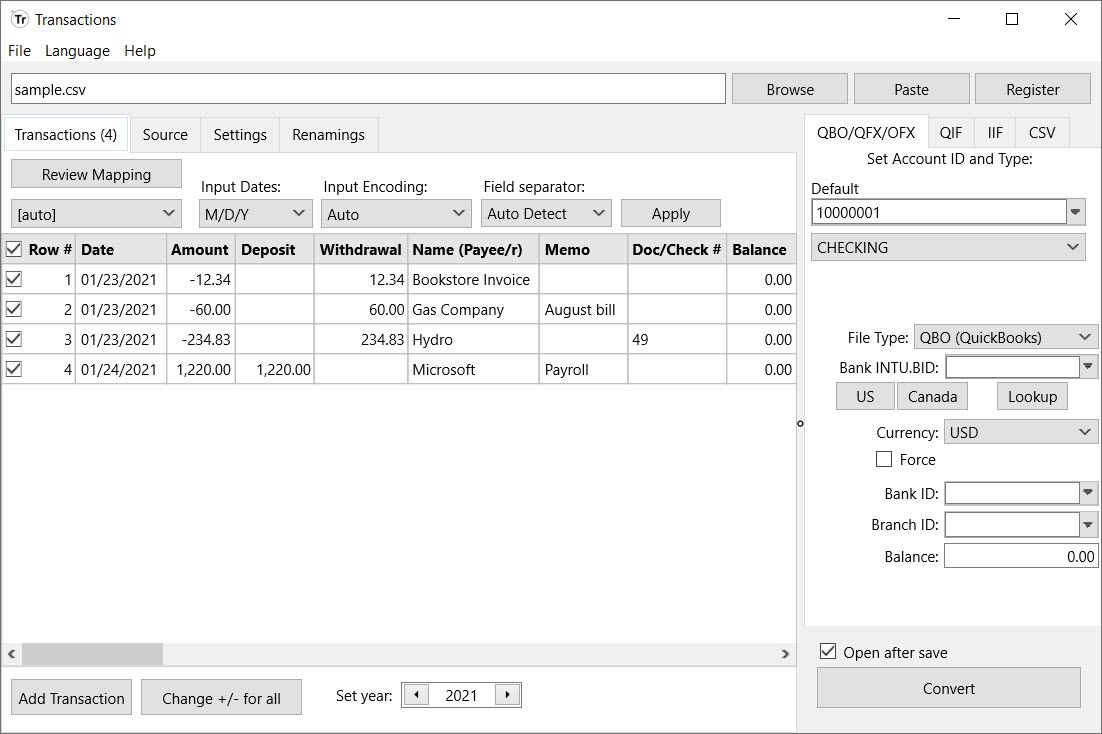Viewport: 1102px width, 734px height.
Task: Expand the Branch ID dropdown arrow
Action: (1089, 525)
